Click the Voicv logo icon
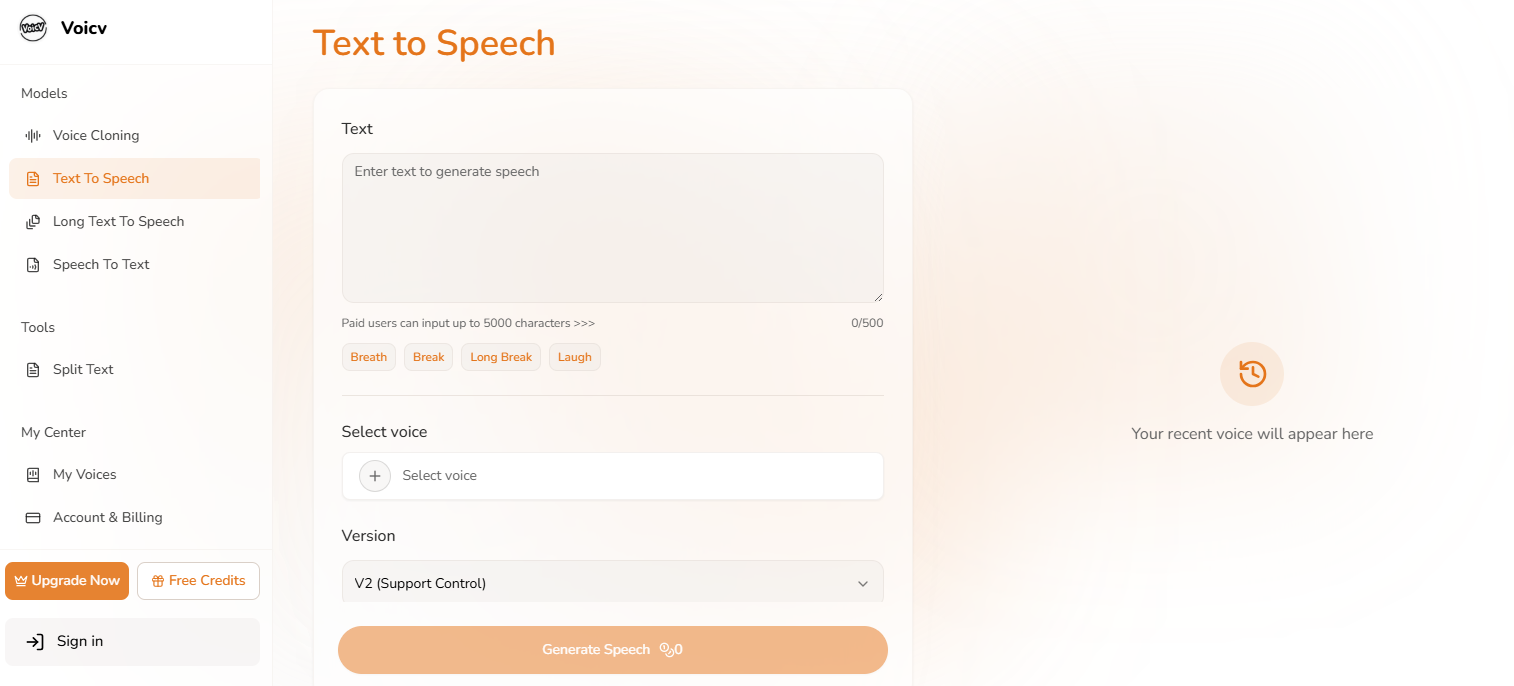This screenshot has width=1514, height=686. click(33, 28)
